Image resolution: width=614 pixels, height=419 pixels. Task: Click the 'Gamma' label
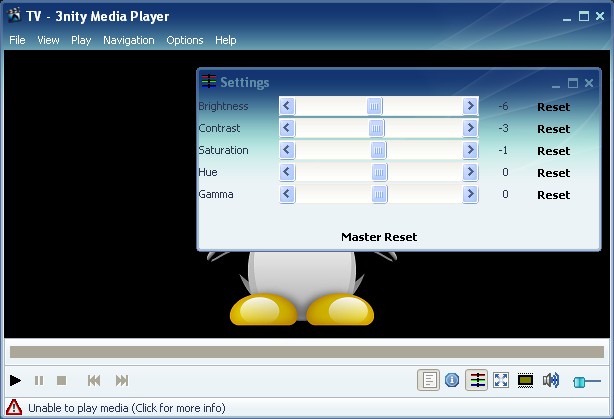(x=216, y=194)
